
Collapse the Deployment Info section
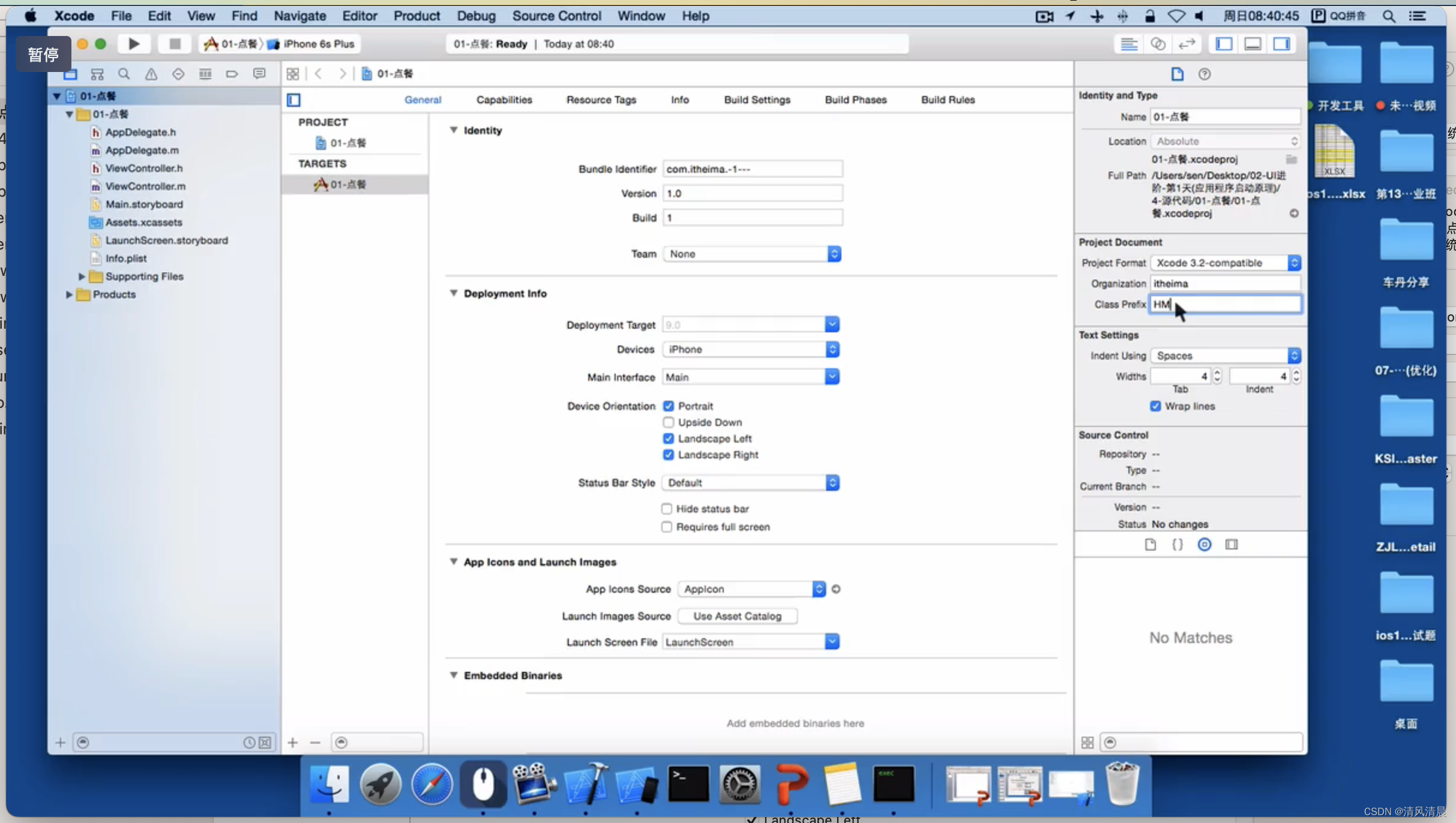click(454, 293)
